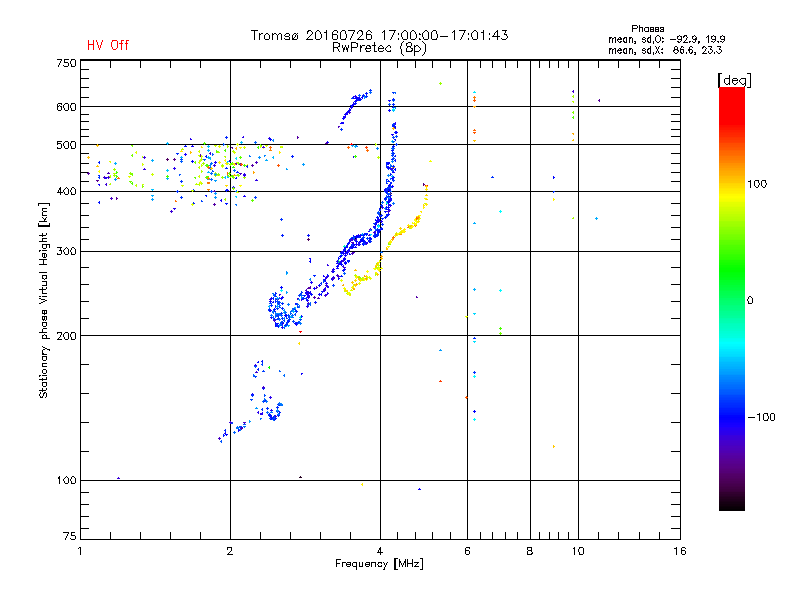Click the y-axis tick label '400'
This screenshot has height=600, width=800.
(67, 191)
